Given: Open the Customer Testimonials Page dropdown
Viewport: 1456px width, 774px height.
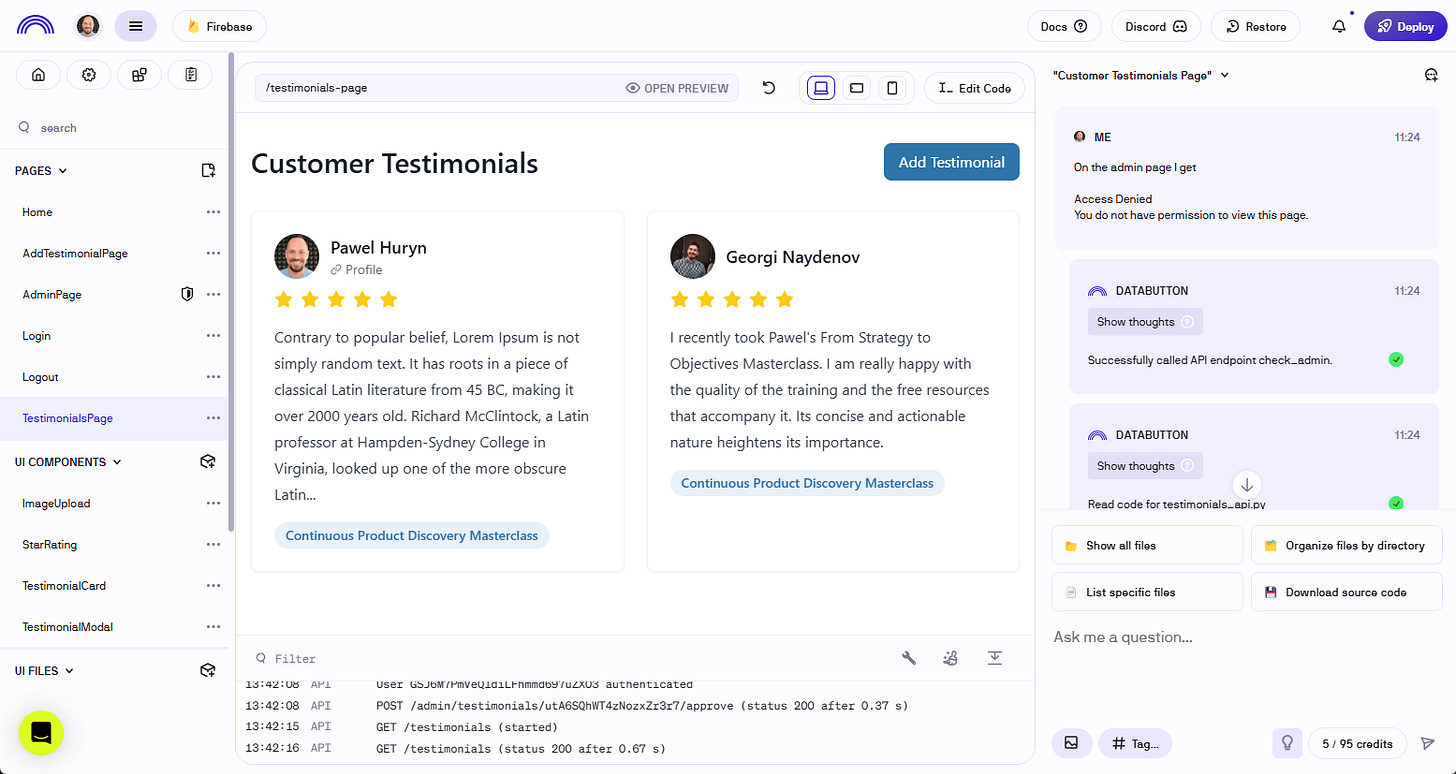Looking at the screenshot, I should point(1224,74).
